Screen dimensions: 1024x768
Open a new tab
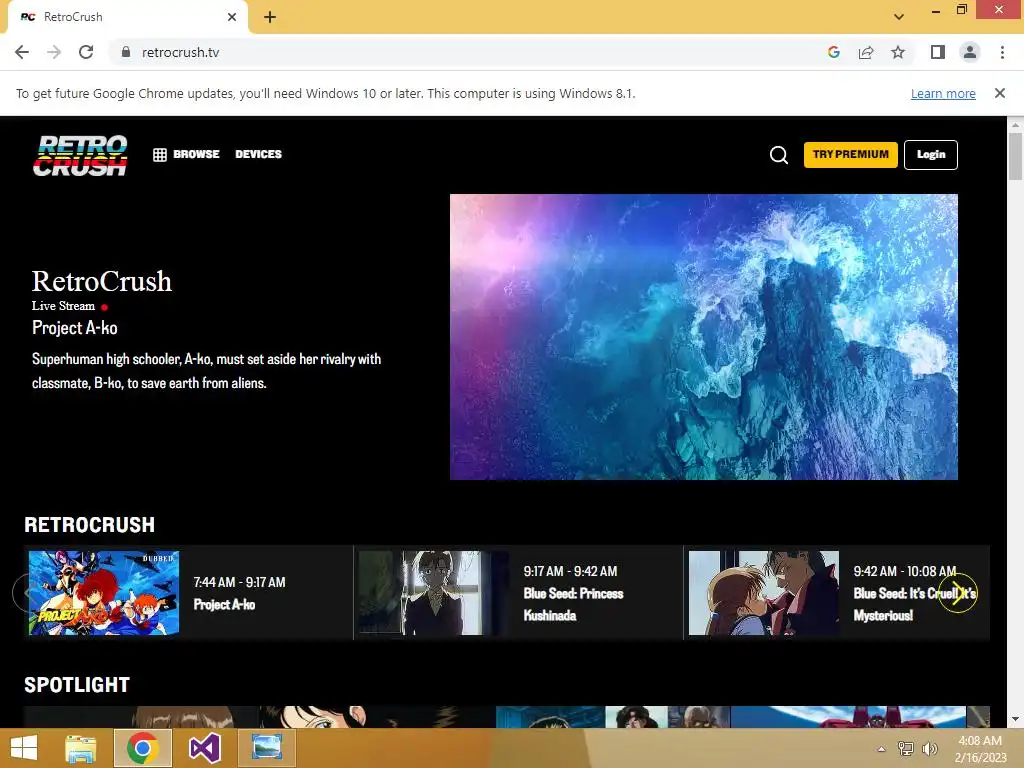click(270, 18)
